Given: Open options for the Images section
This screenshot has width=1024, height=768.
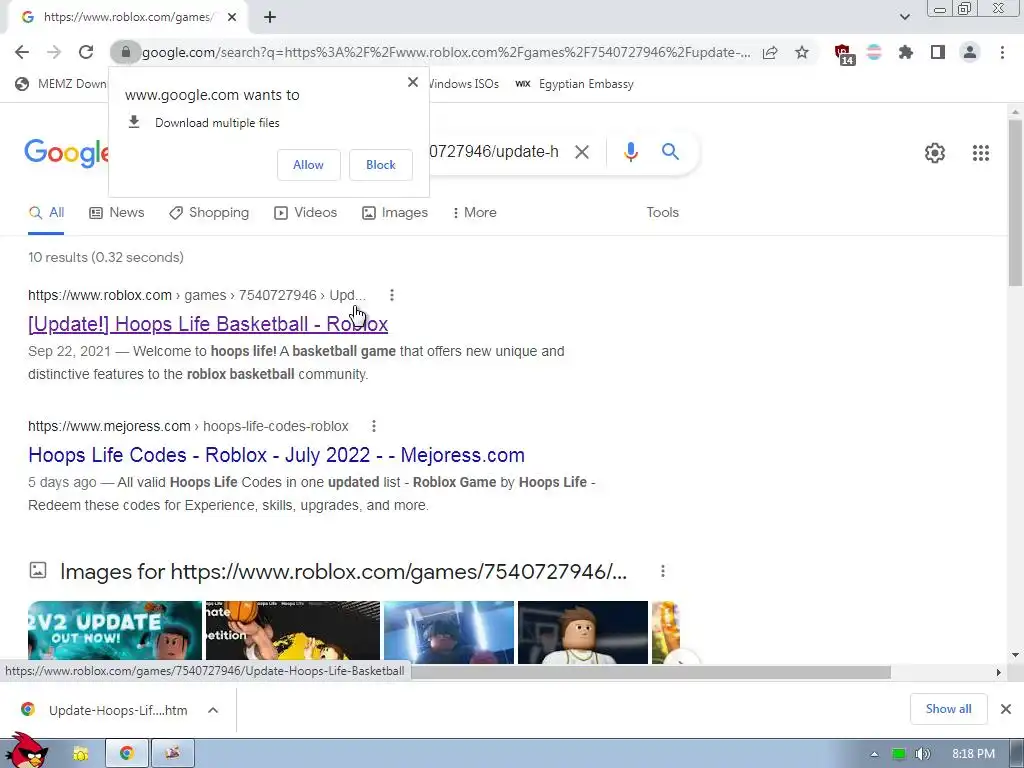Looking at the screenshot, I should tap(663, 571).
